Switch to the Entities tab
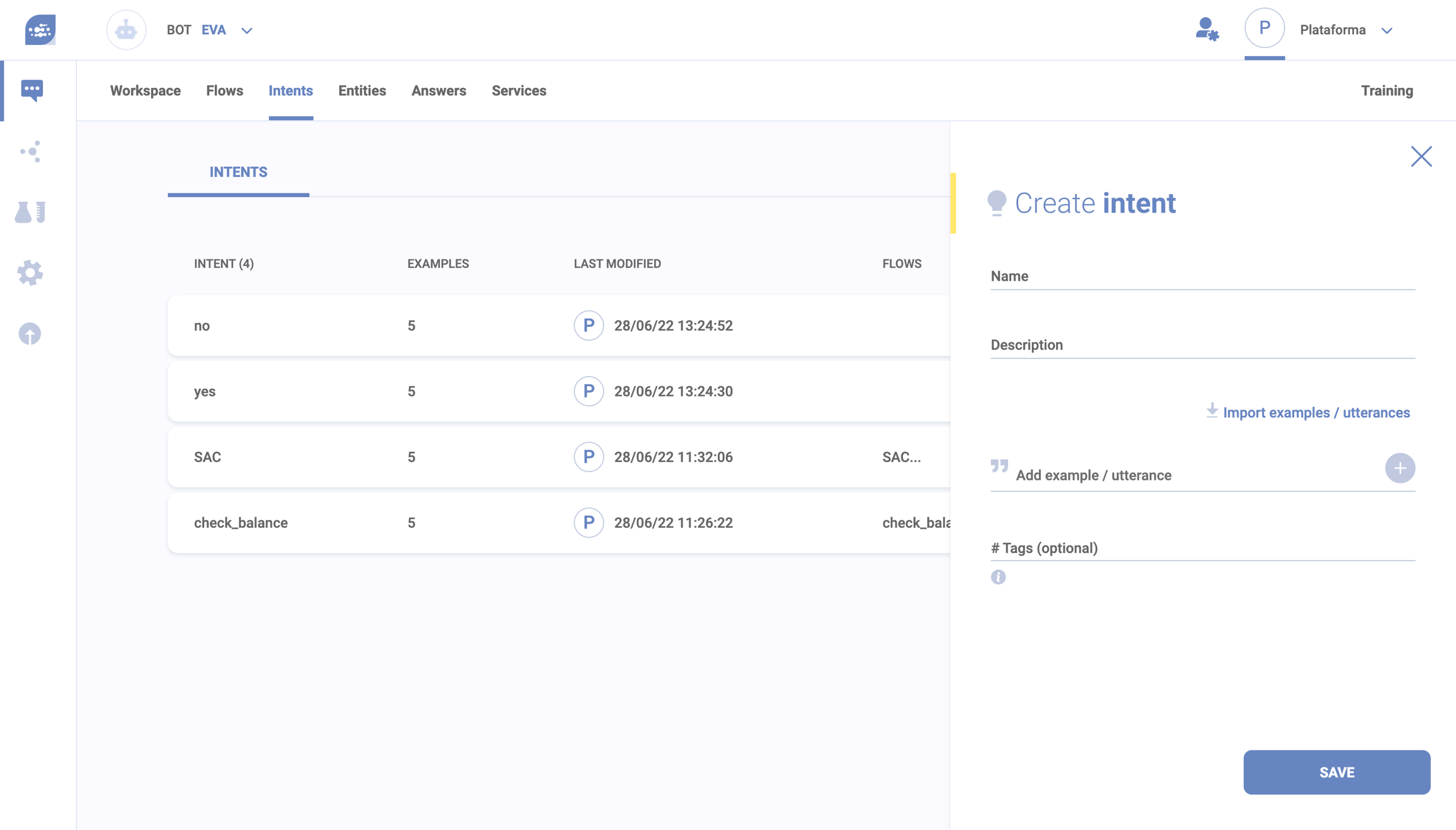The height and width of the screenshot is (830, 1456). pyautogui.click(x=361, y=90)
